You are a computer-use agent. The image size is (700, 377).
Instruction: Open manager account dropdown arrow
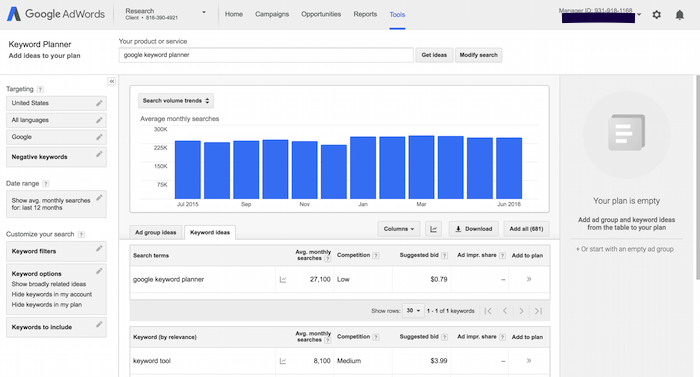click(x=639, y=15)
